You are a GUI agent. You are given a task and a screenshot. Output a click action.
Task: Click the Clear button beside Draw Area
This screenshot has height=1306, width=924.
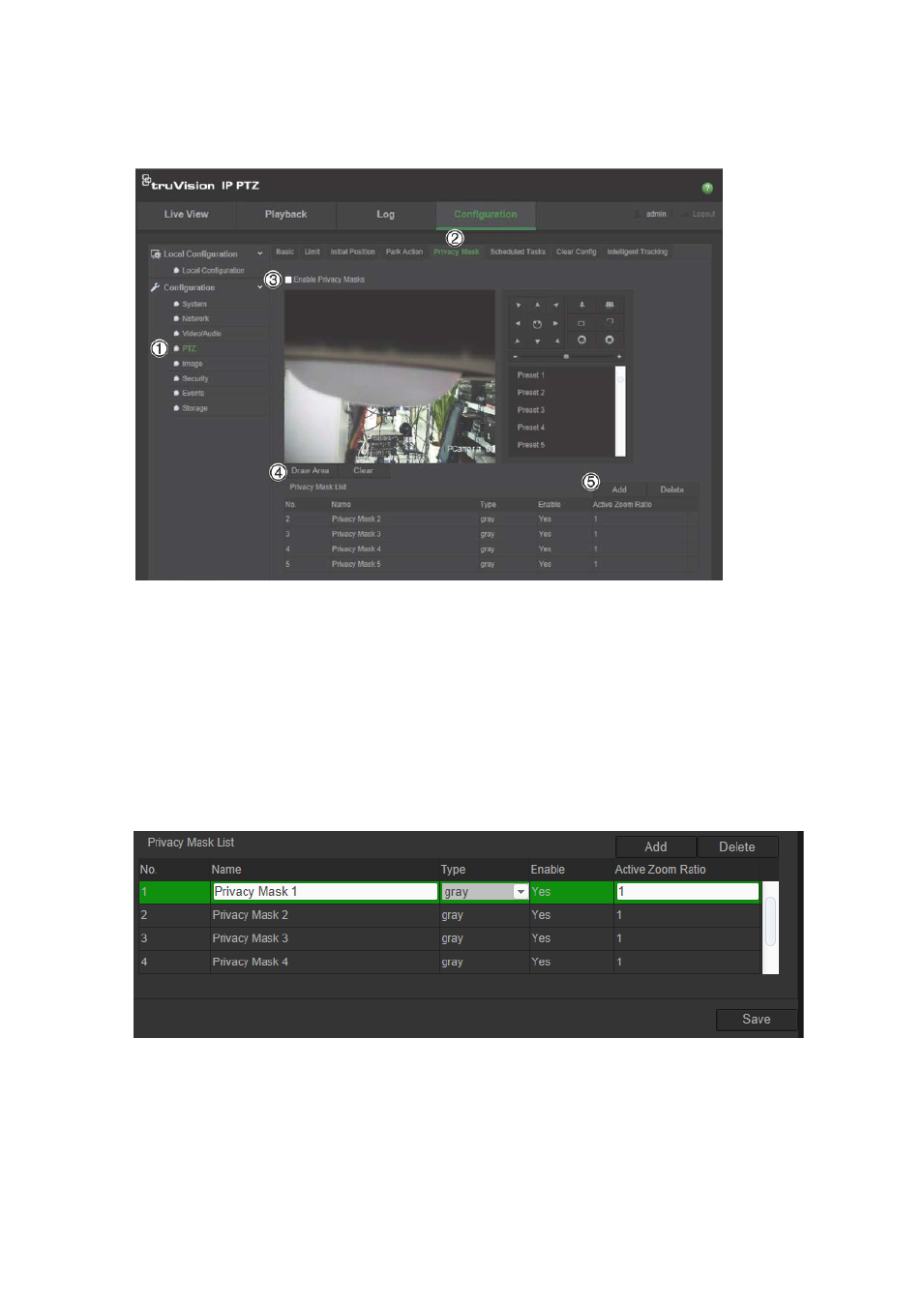pos(364,471)
